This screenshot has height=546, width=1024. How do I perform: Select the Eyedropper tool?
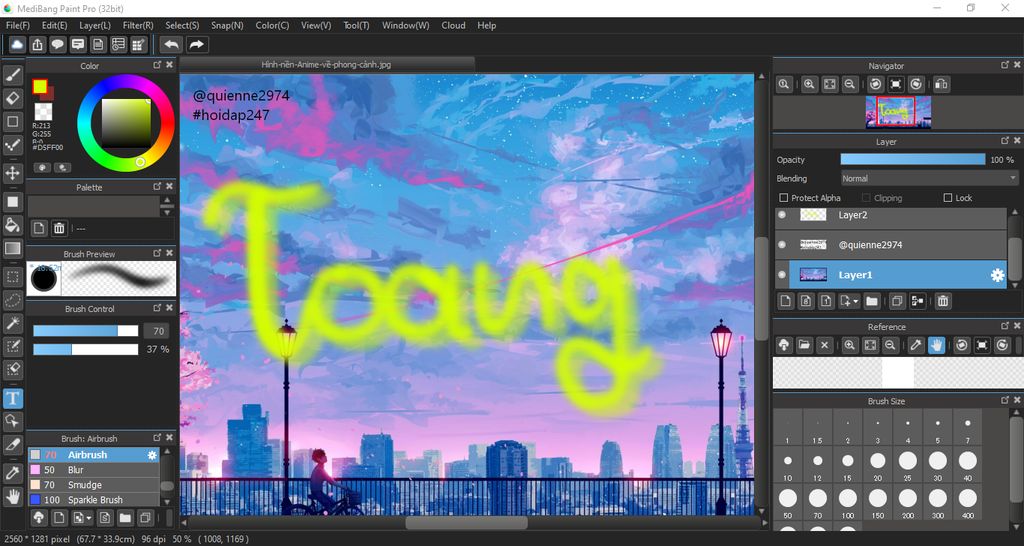[x=12, y=474]
